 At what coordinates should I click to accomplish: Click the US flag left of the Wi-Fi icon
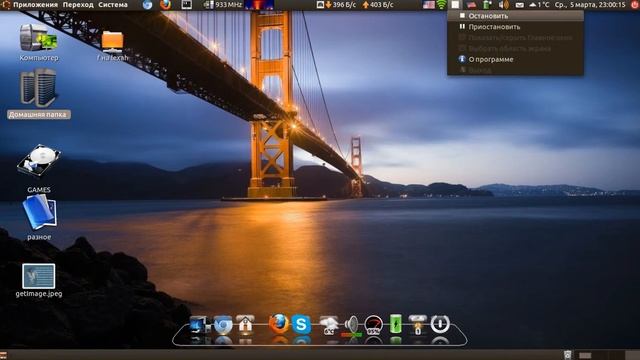tap(429, 5)
